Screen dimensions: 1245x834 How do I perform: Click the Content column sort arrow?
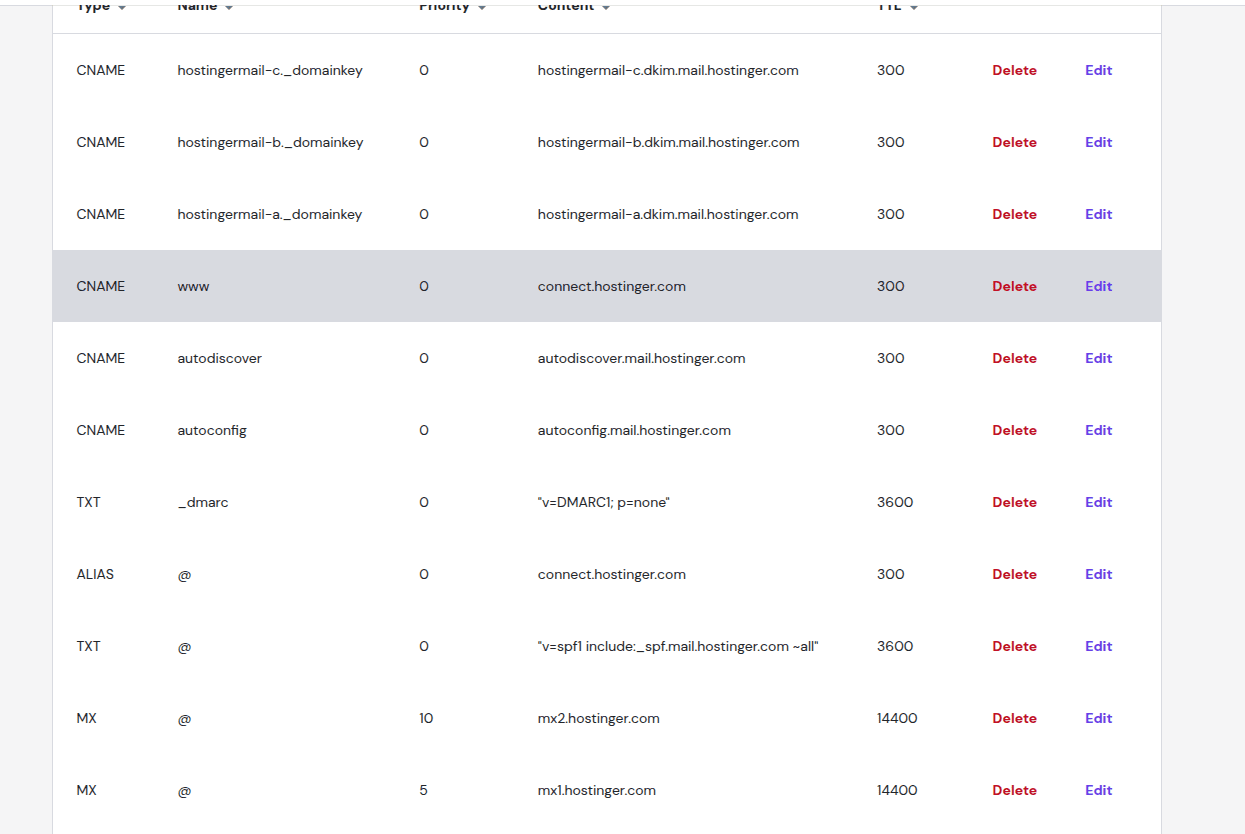point(606,6)
